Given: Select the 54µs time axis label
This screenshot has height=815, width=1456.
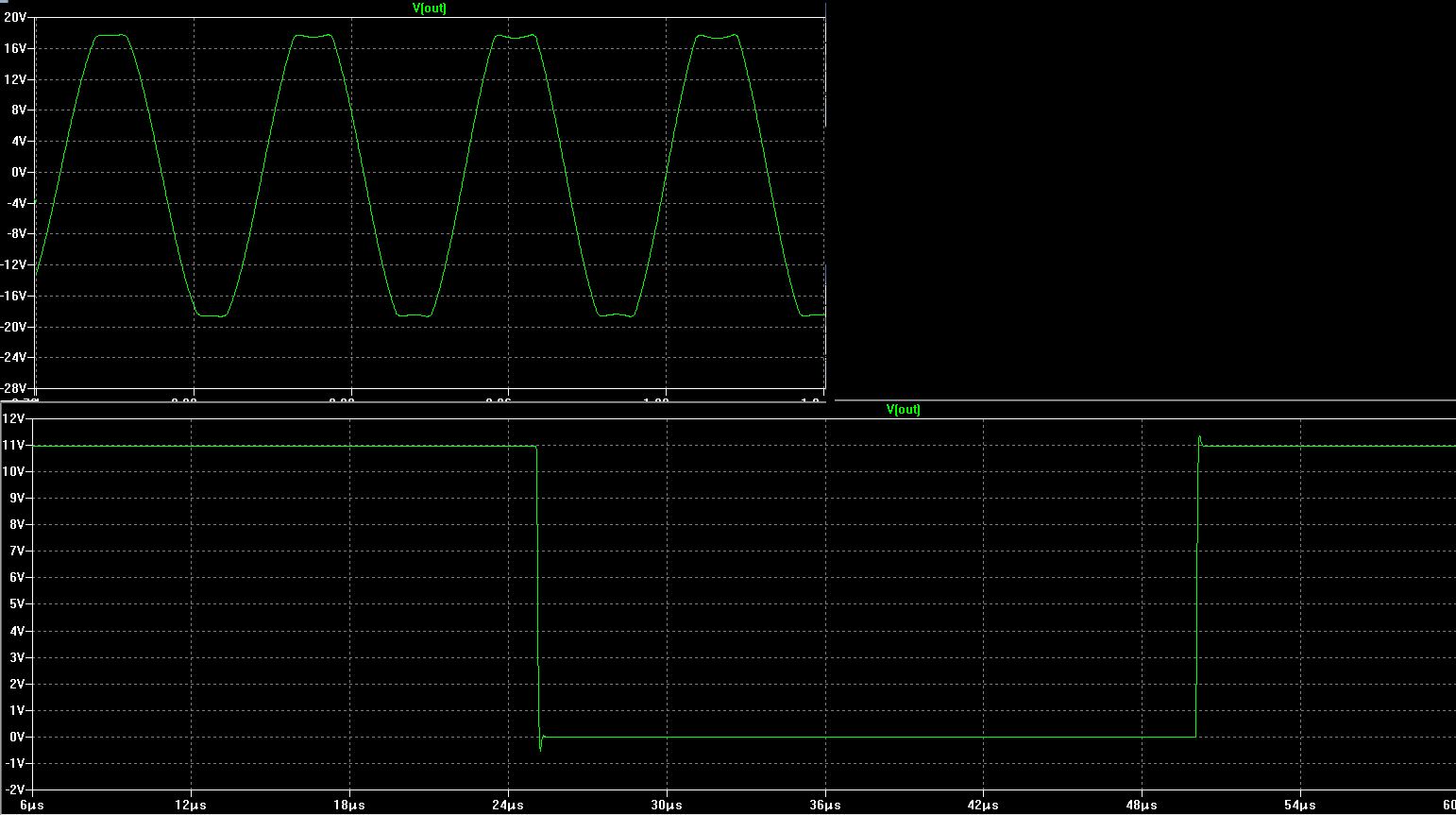Looking at the screenshot, I should pyautogui.click(x=1300, y=806).
